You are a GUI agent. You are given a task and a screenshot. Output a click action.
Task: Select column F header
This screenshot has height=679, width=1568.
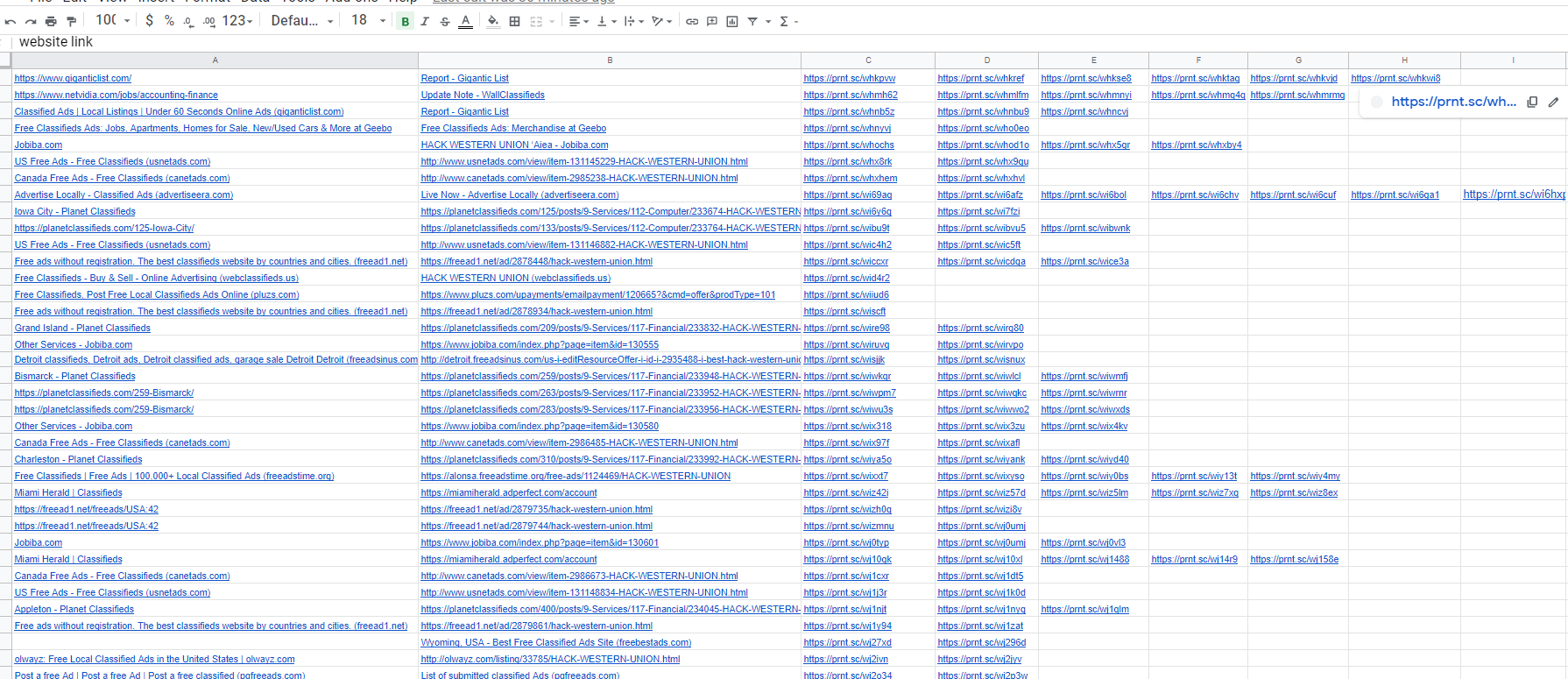(1198, 60)
